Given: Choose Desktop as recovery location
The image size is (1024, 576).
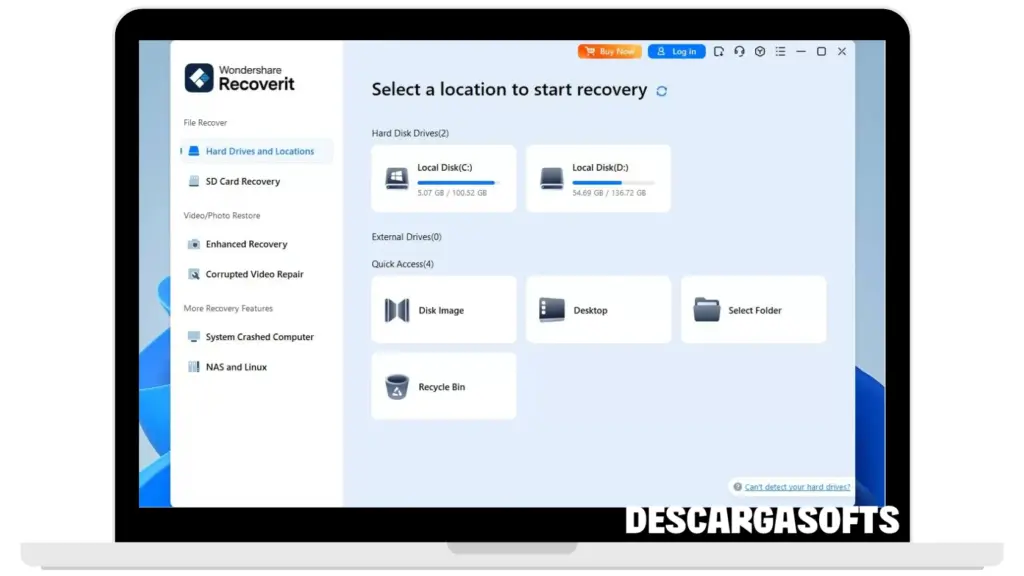Looking at the screenshot, I should (x=598, y=310).
